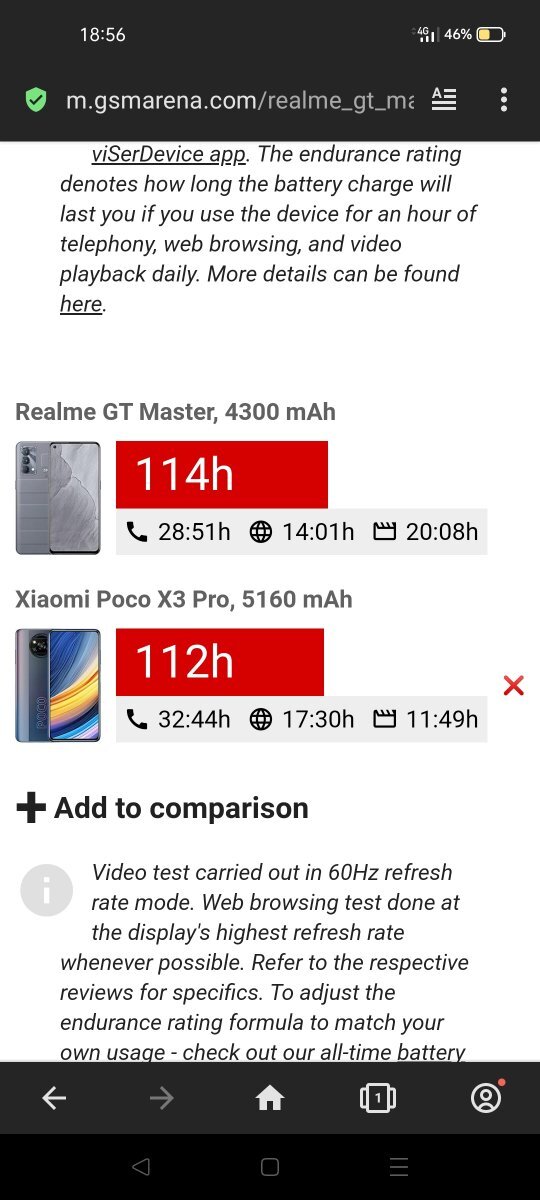Follow the 'here' details link
The height and width of the screenshot is (1200, 540).
point(81,304)
